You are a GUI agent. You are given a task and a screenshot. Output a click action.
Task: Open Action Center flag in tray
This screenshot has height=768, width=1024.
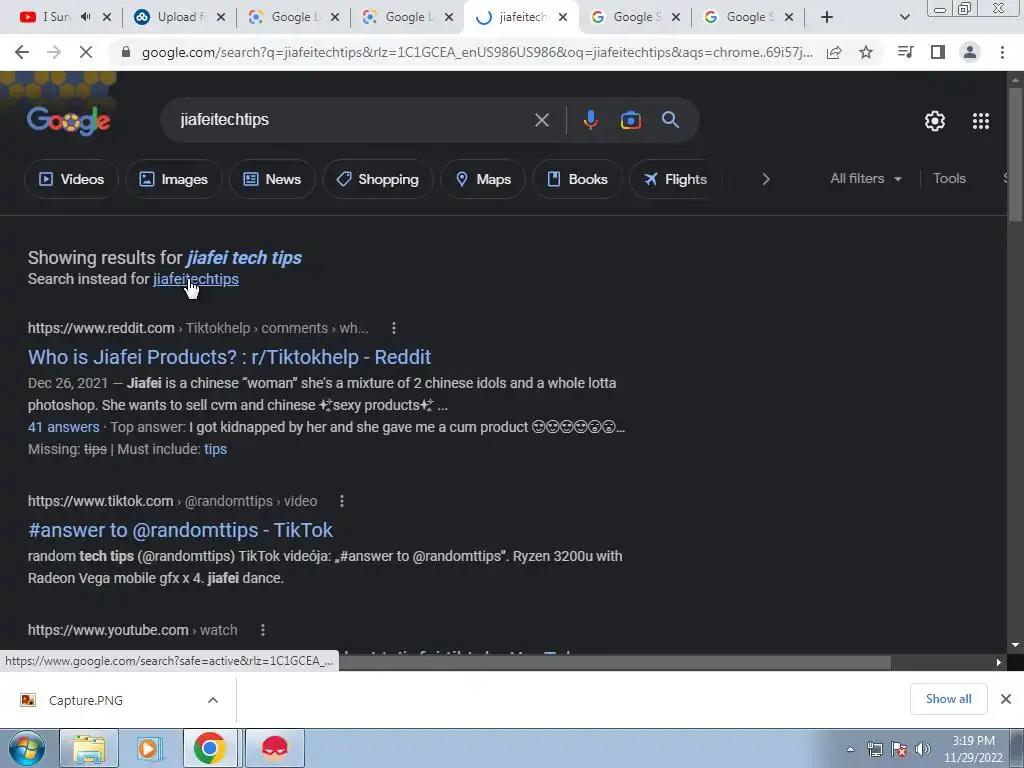pyautogui.click(x=899, y=749)
